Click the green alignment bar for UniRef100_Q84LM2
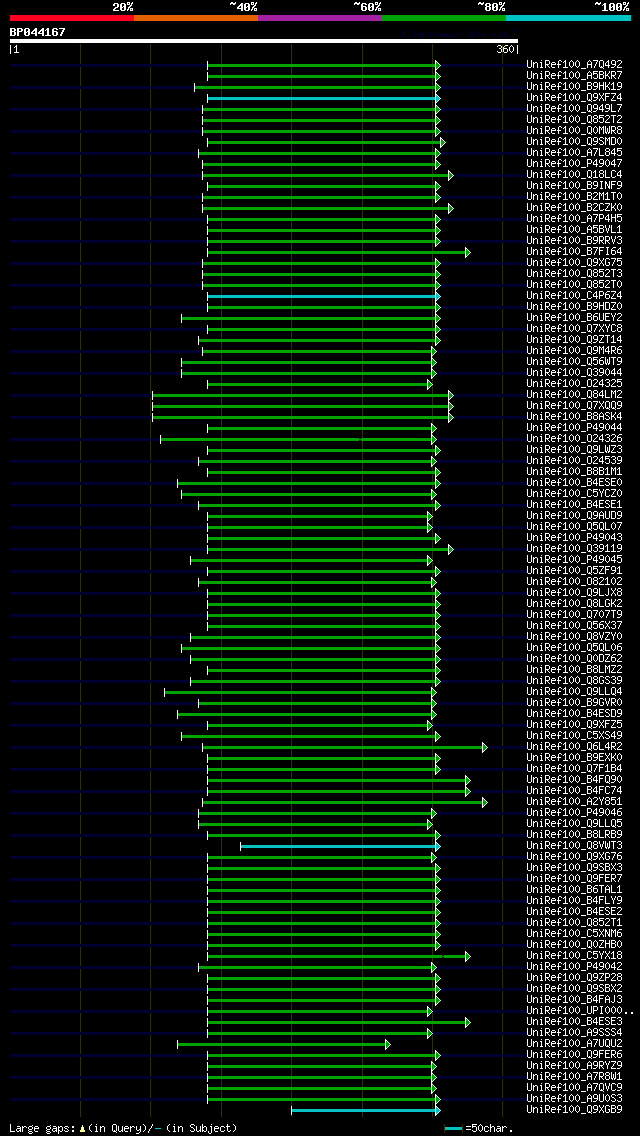The image size is (640, 1136). pyautogui.click(x=303, y=396)
